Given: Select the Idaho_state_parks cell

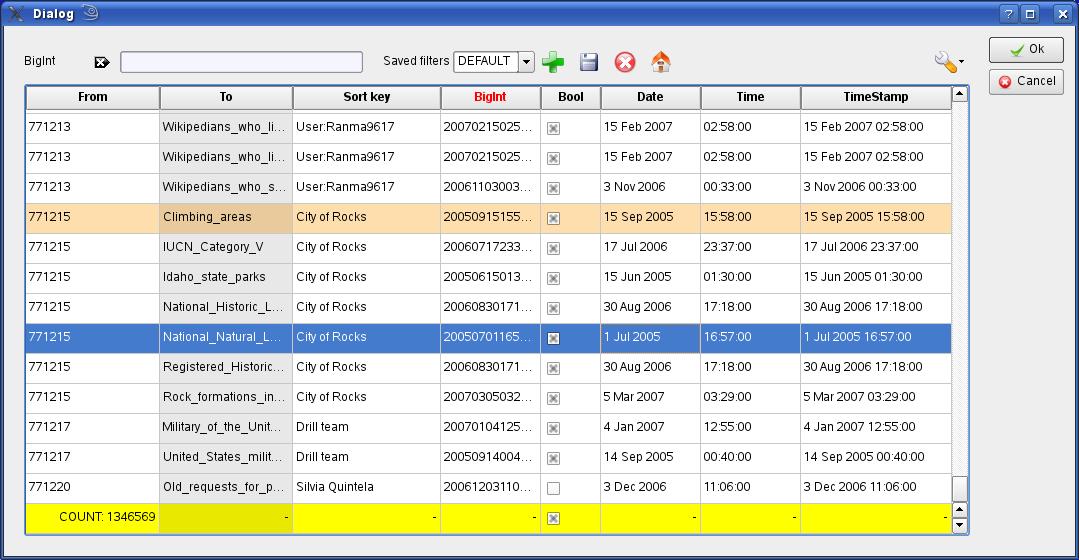Looking at the screenshot, I should coord(226,277).
